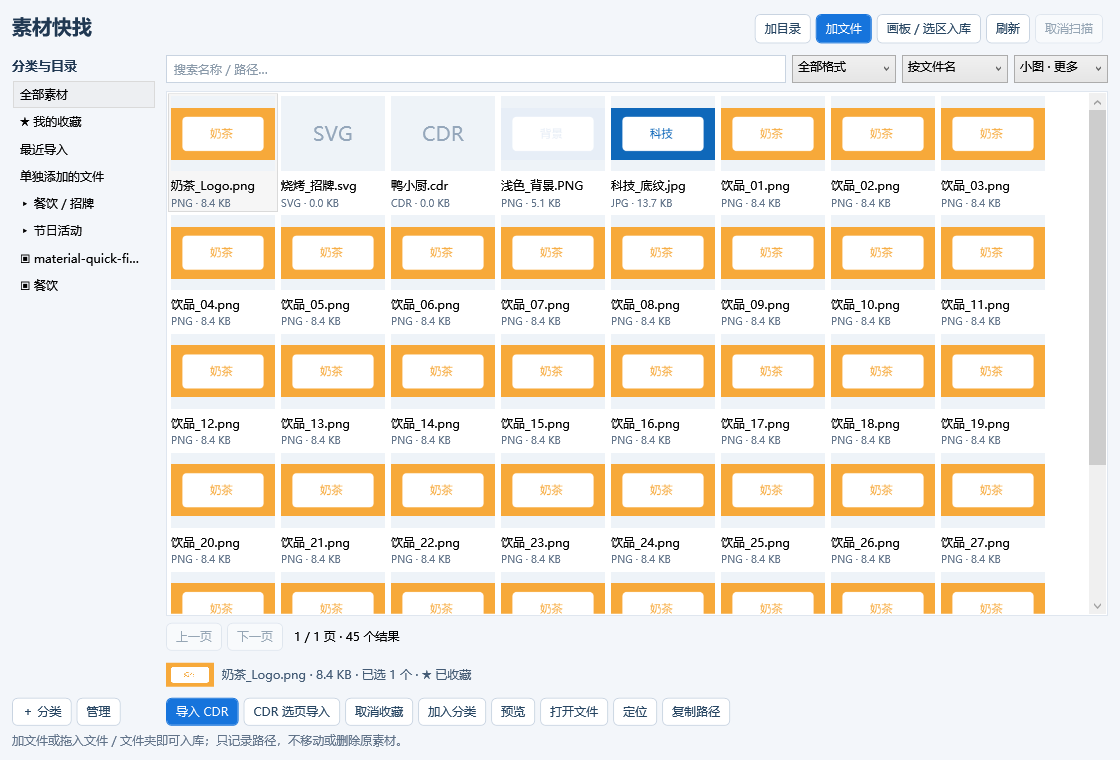Select the 奶茶_Logo.png thumbnail

pos(223,134)
